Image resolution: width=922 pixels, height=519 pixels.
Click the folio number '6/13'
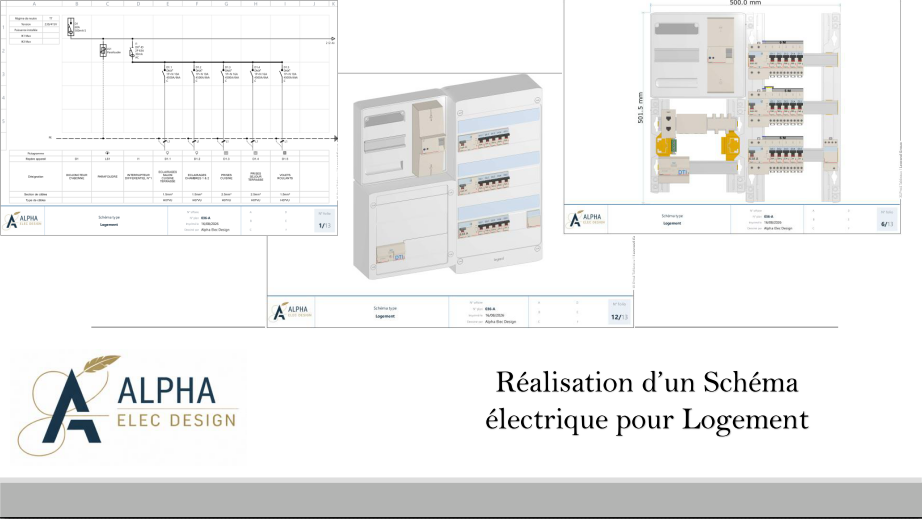point(887,224)
